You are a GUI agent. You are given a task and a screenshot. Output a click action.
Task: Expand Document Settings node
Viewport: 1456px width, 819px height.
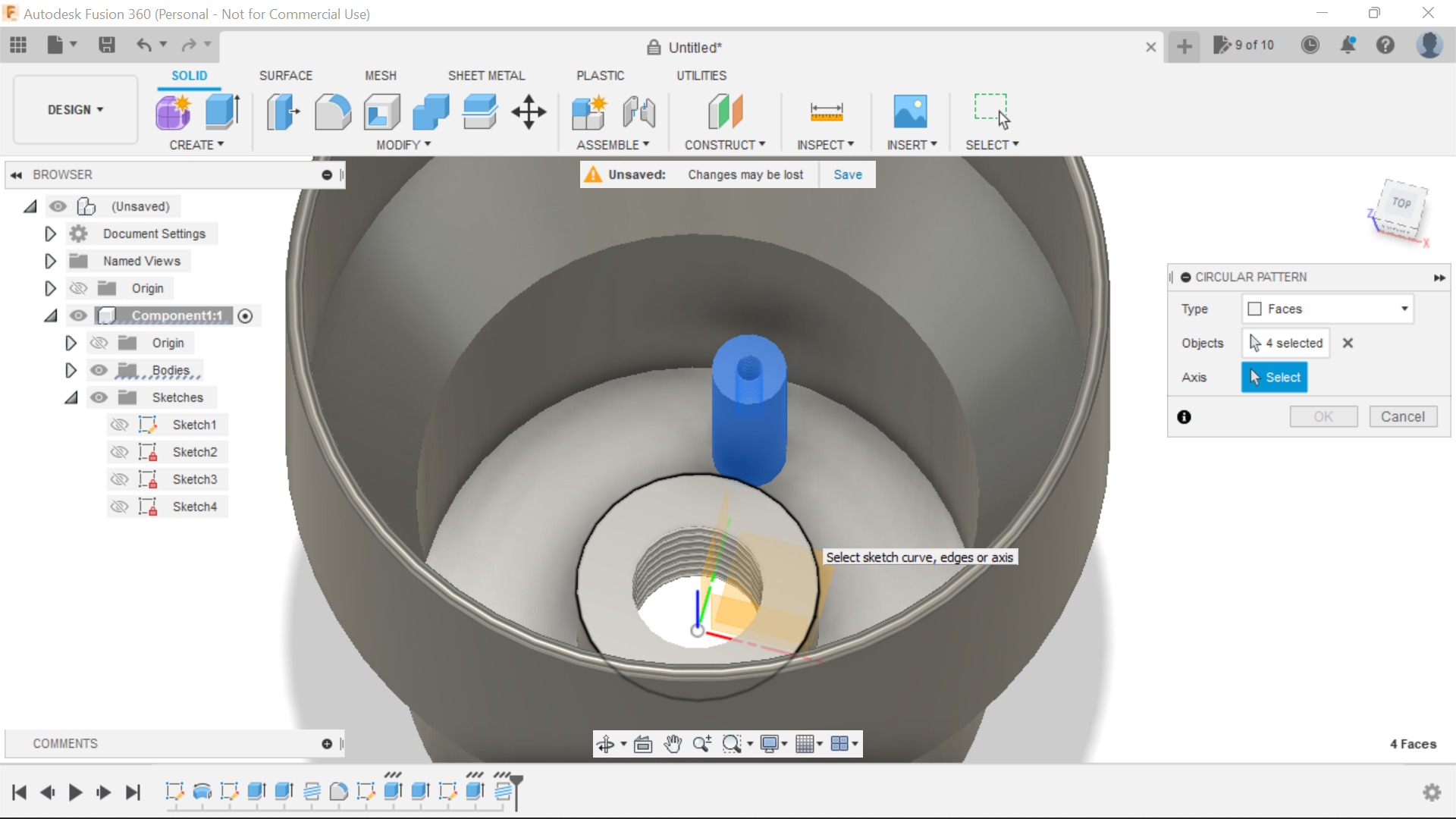(x=50, y=234)
